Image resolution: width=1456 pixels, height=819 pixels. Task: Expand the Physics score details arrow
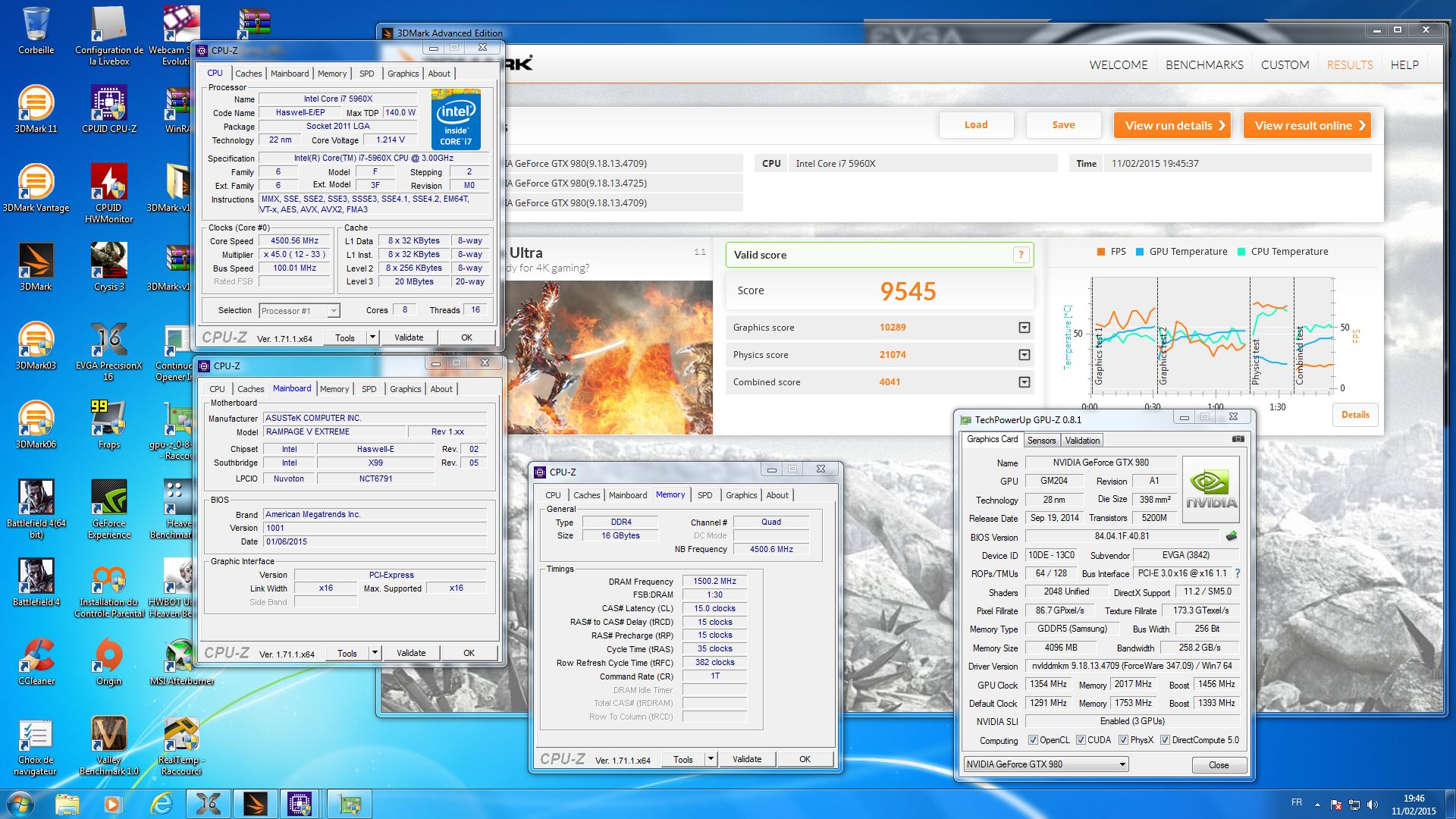pyautogui.click(x=1025, y=355)
